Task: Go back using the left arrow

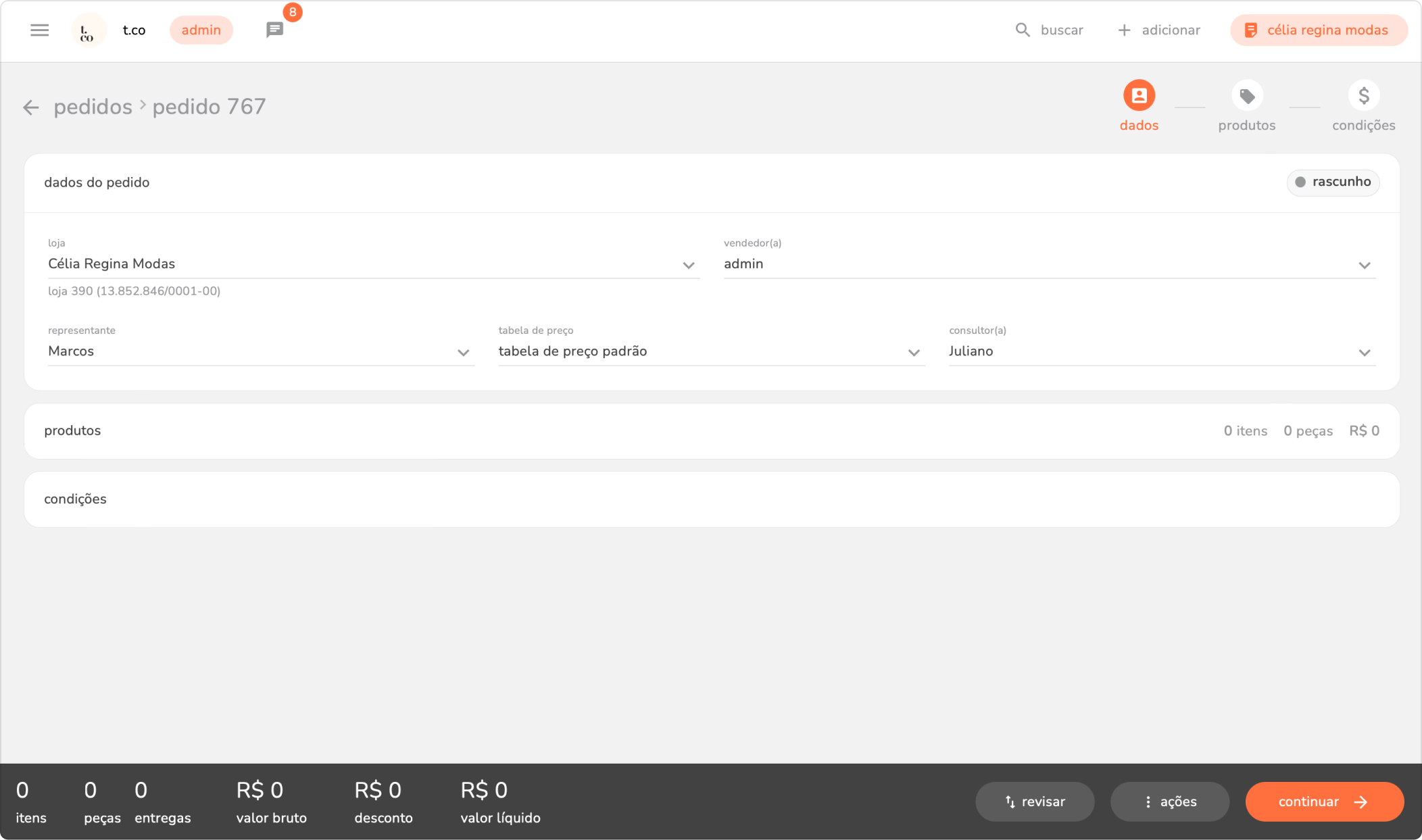Action: point(31,107)
